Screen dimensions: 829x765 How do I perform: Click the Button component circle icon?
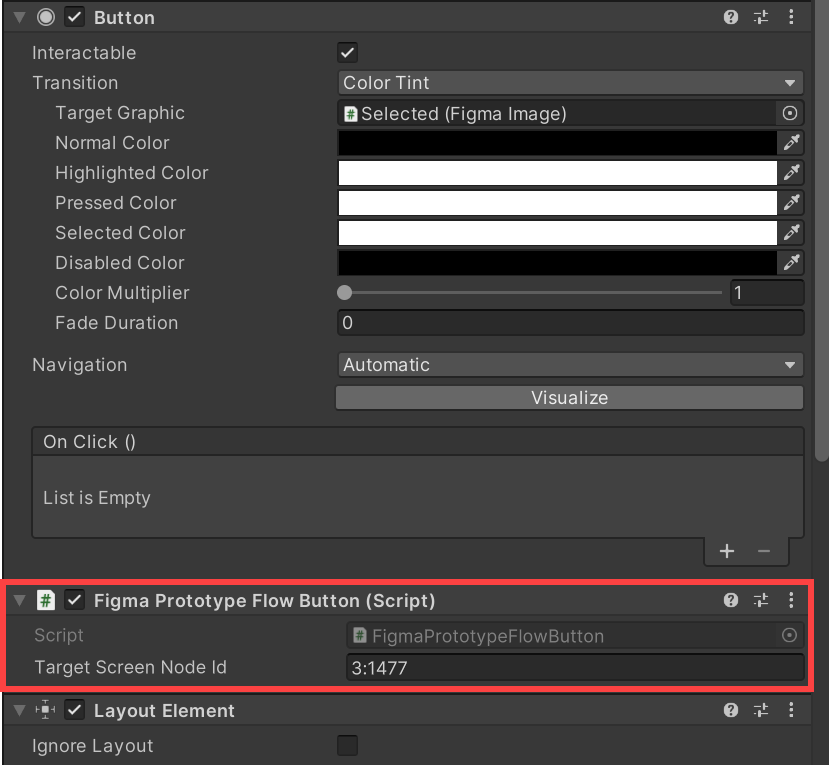click(46, 17)
